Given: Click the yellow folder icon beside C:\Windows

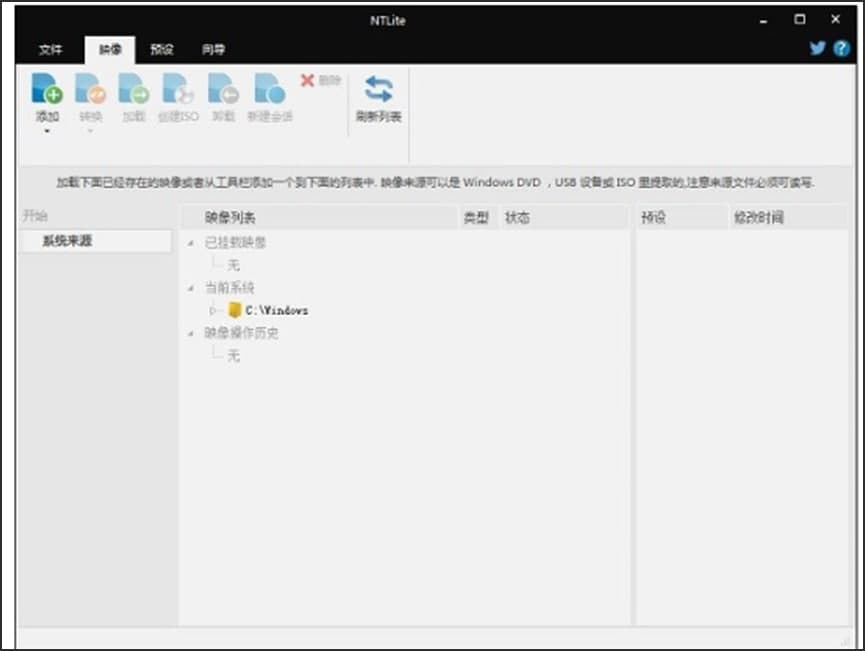Looking at the screenshot, I should tap(233, 309).
